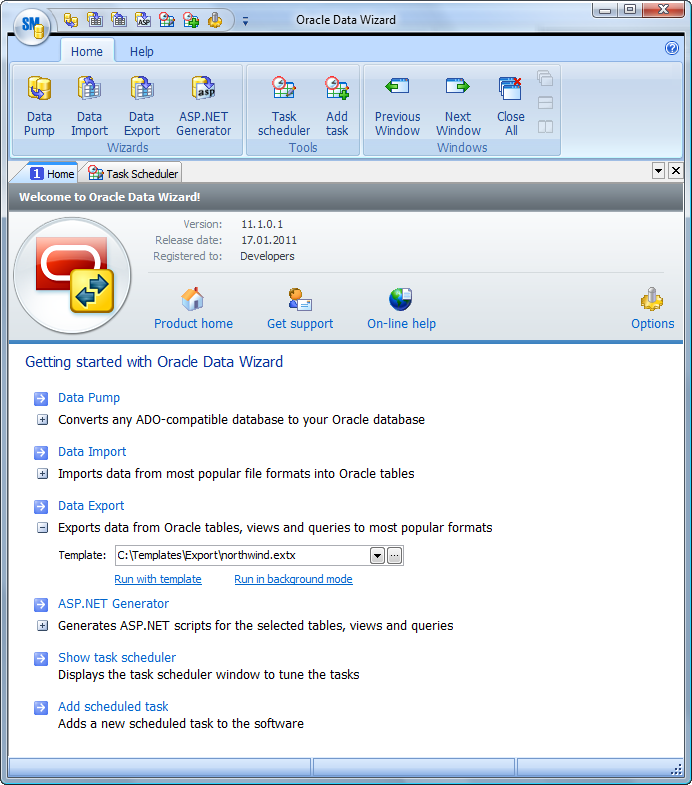Click Close All in ribbon Windows group
This screenshot has width=692, height=785.
pos(511,106)
